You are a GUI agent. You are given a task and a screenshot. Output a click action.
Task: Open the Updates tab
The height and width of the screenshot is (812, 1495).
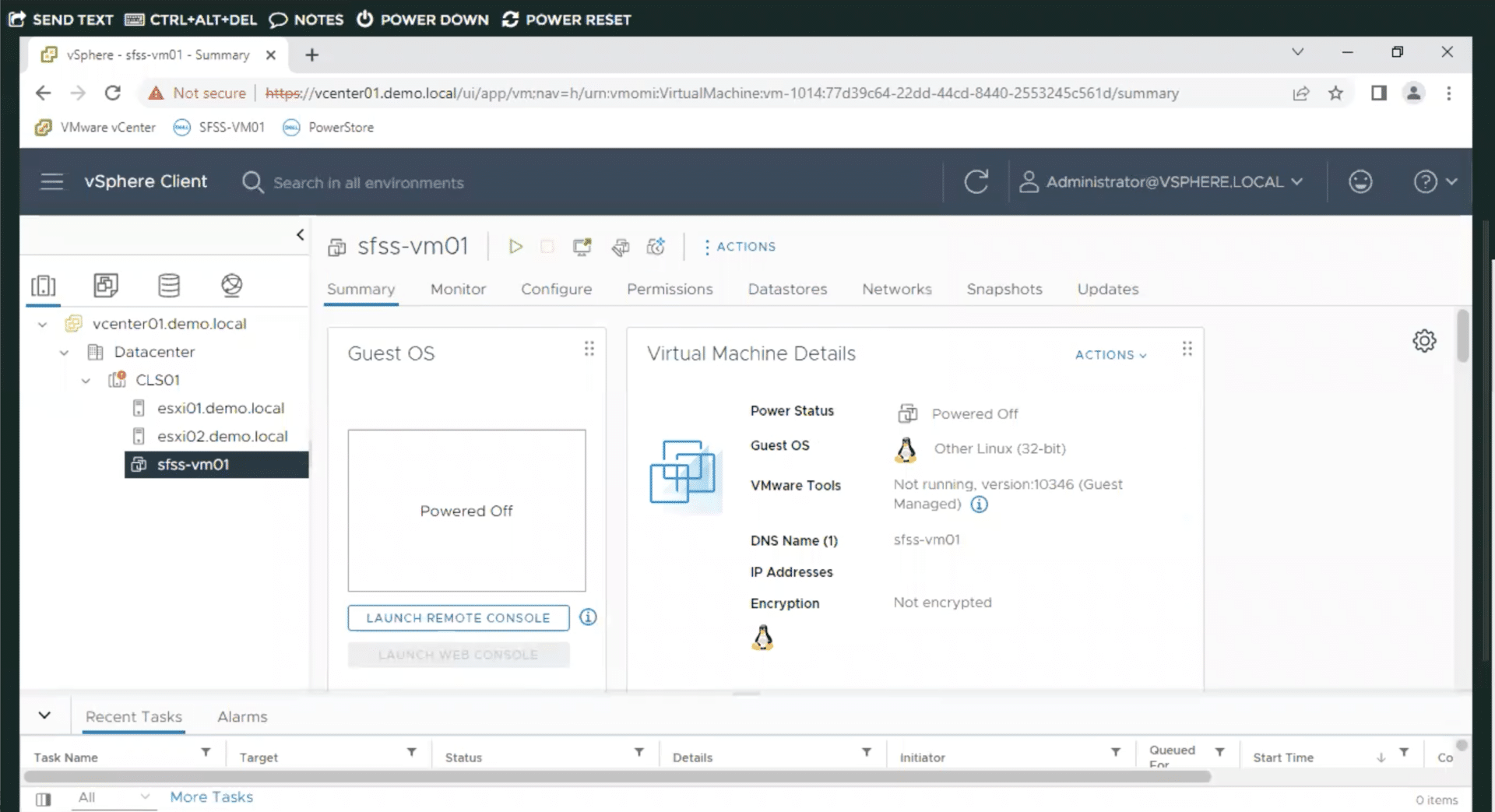(1108, 289)
